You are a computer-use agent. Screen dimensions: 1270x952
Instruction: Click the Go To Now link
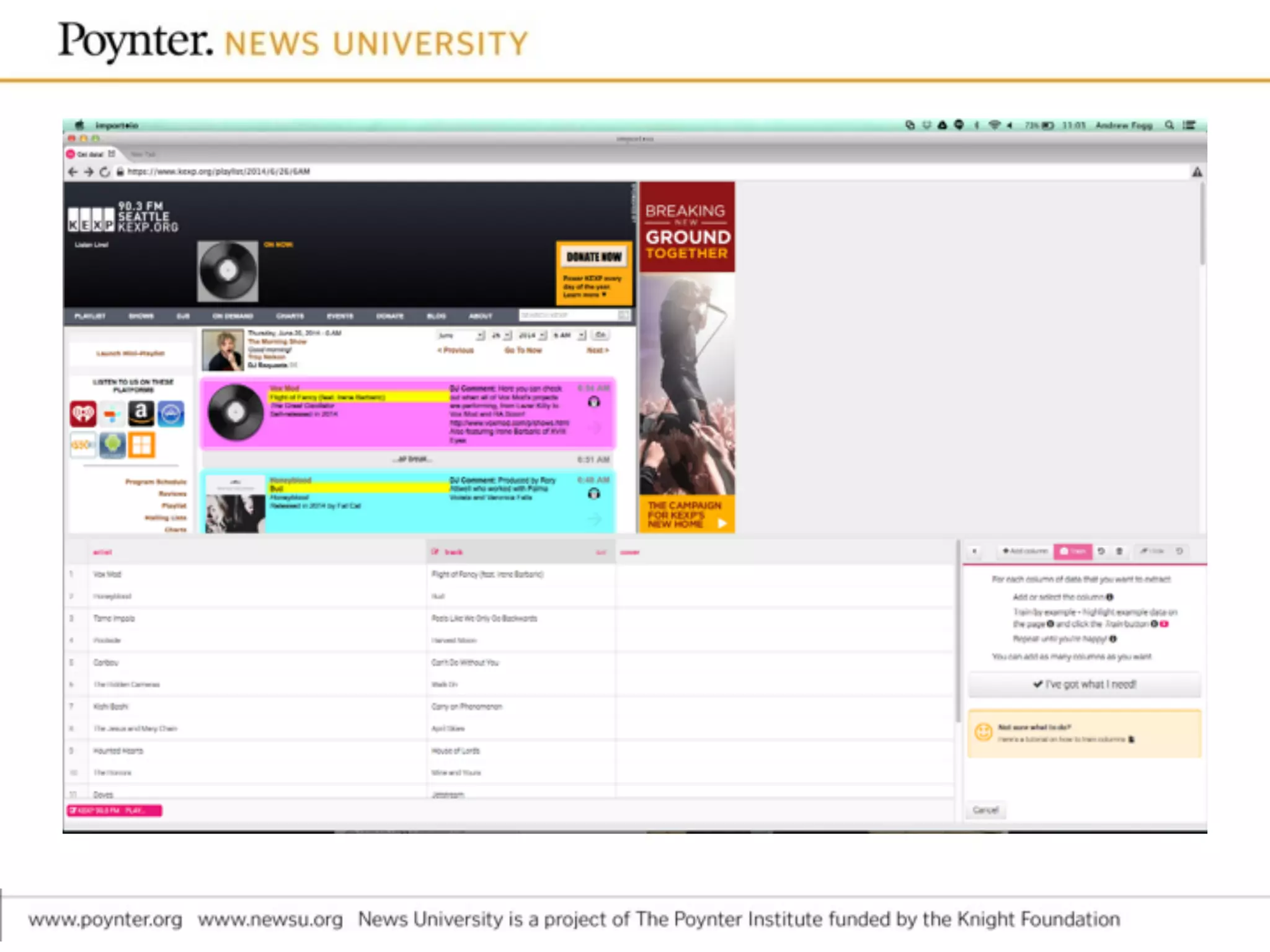point(523,350)
